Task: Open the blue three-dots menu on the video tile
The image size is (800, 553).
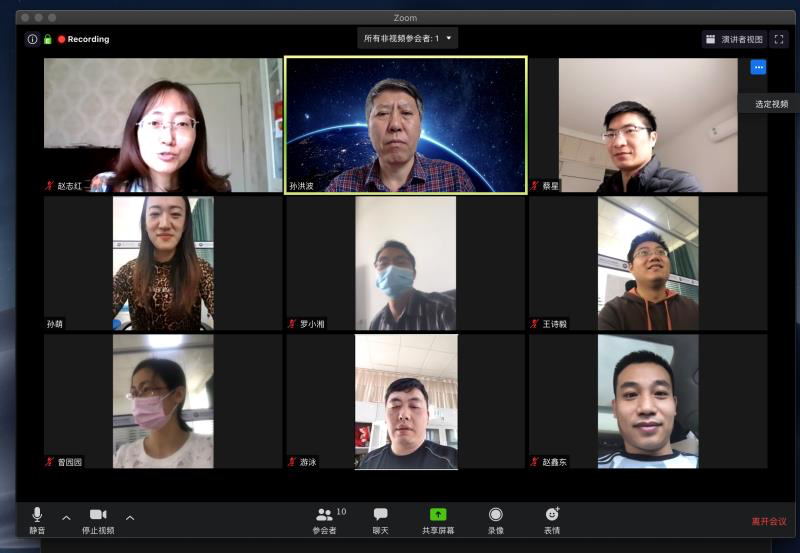Action: (758, 67)
